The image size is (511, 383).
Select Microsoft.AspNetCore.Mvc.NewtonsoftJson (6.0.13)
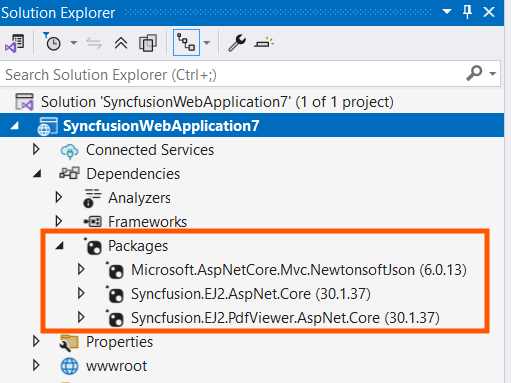pyautogui.click(x=299, y=270)
